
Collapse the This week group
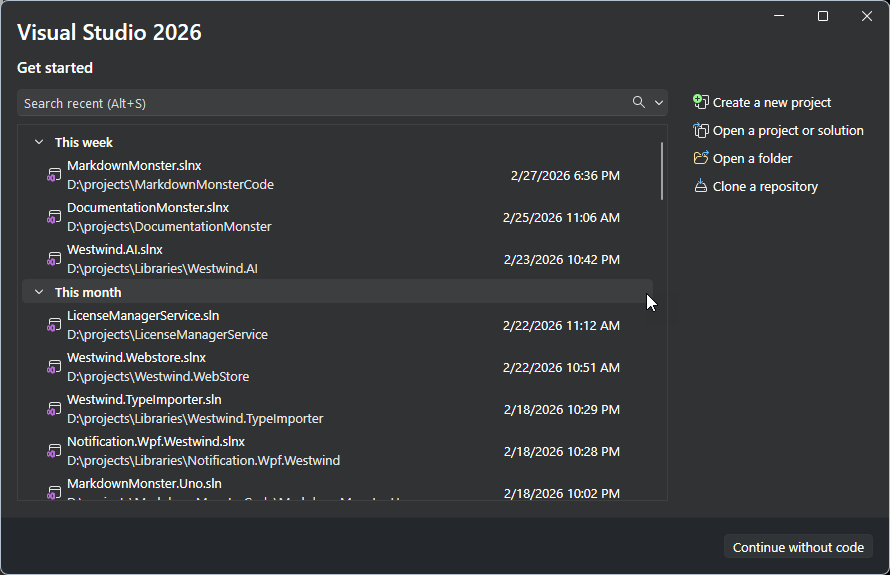[39, 142]
